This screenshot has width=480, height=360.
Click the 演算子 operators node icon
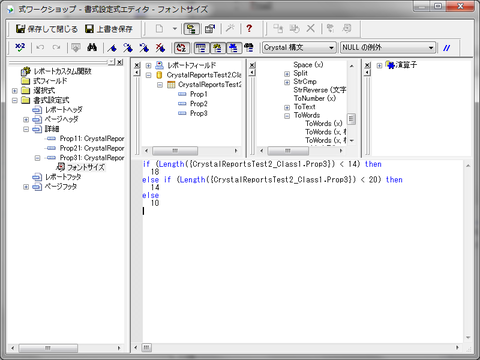390,65
